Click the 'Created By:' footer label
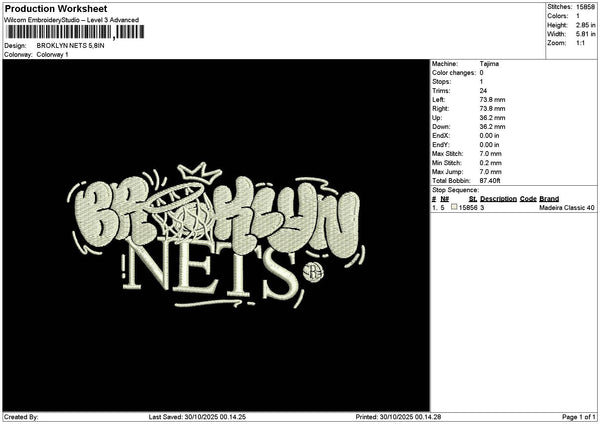The width and height of the screenshot is (600, 424). point(21,417)
